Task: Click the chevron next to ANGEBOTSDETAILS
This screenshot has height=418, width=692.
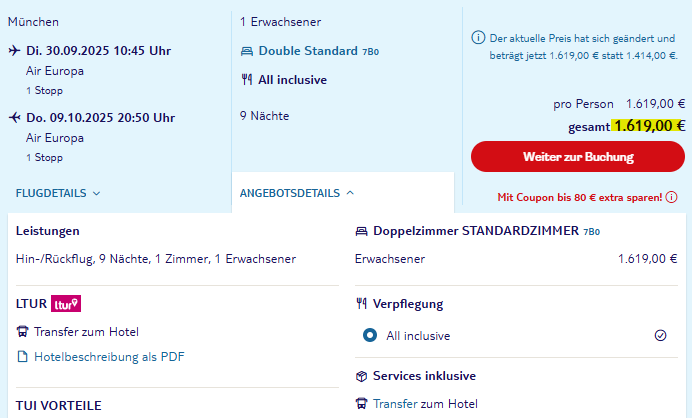Action: [x=350, y=193]
